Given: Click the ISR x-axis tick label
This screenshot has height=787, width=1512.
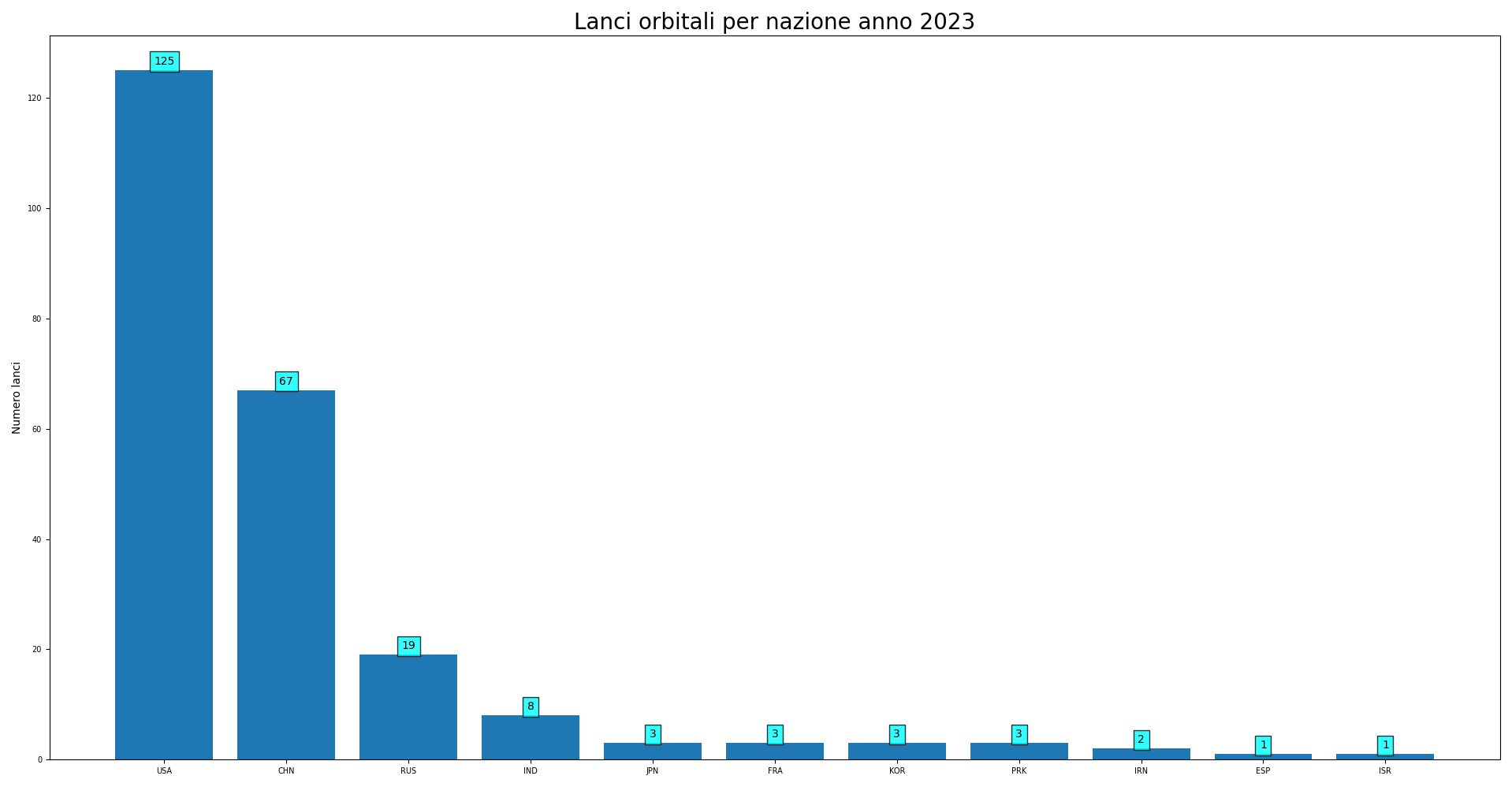Looking at the screenshot, I should coord(1385,771).
